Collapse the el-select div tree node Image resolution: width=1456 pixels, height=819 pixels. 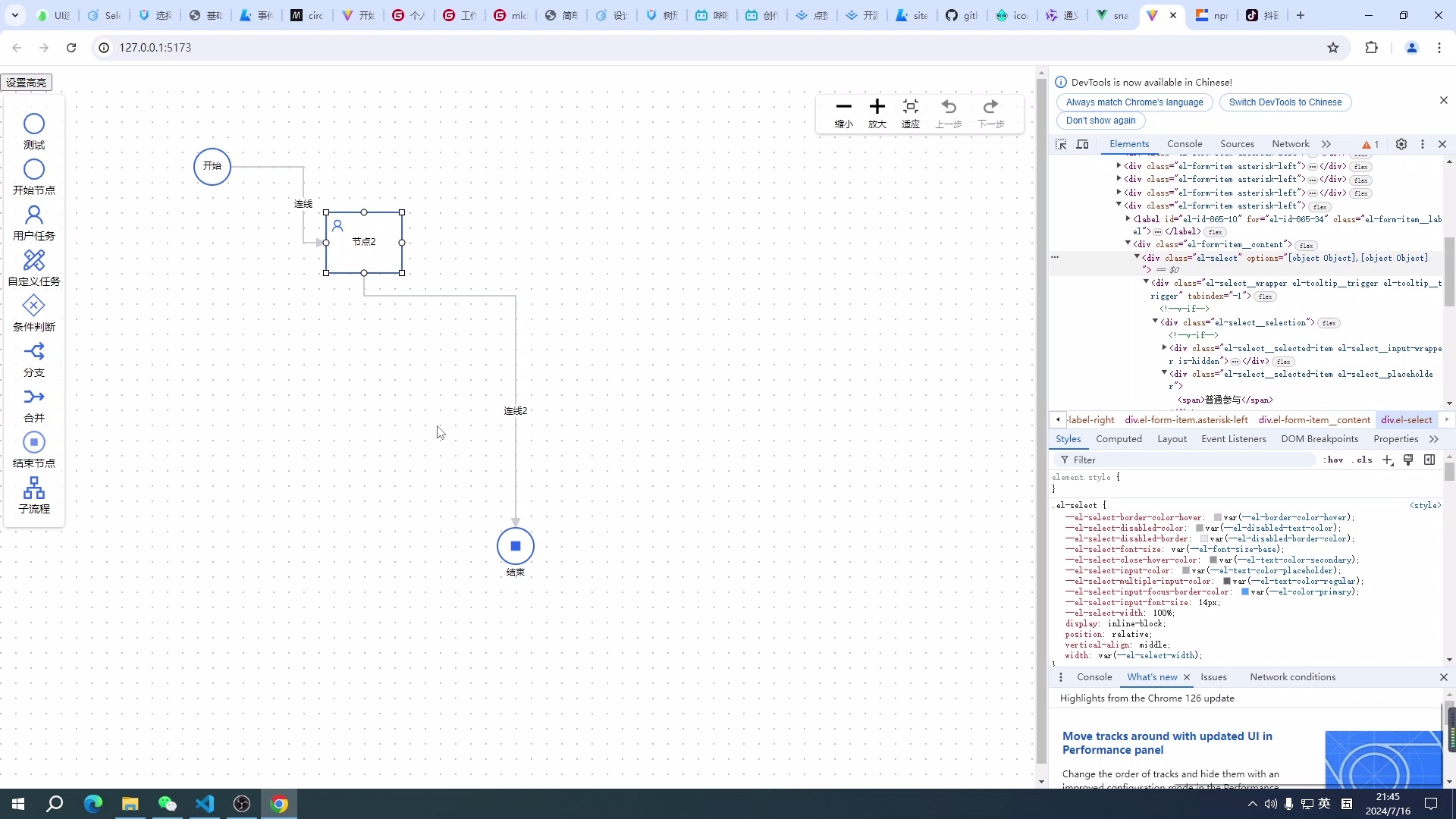(1137, 258)
